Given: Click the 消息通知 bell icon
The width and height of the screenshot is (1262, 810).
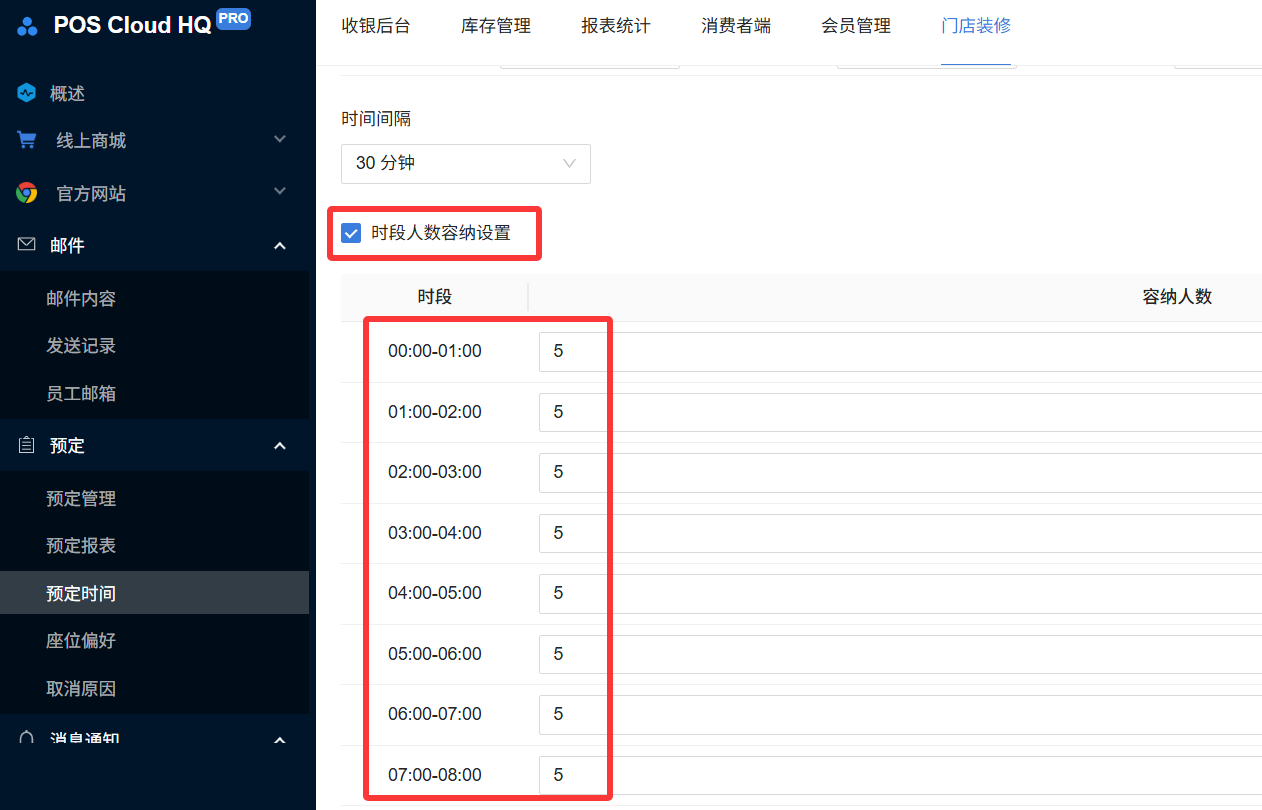Looking at the screenshot, I should pos(27,738).
